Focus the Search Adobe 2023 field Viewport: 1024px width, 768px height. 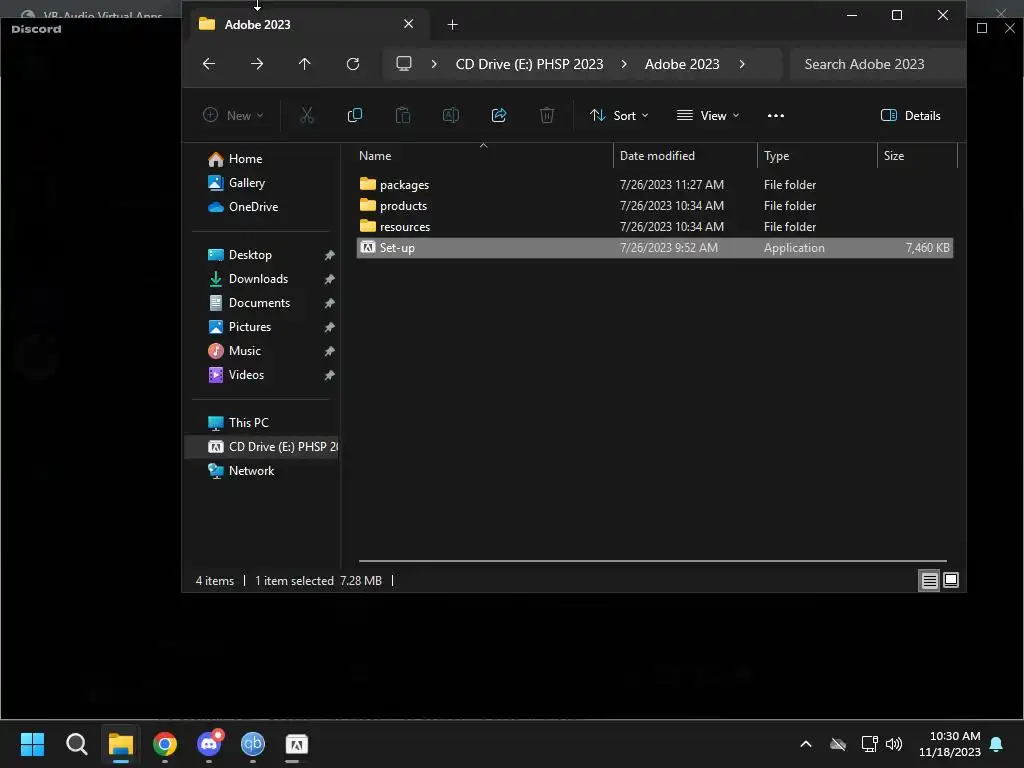pyautogui.click(x=878, y=64)
